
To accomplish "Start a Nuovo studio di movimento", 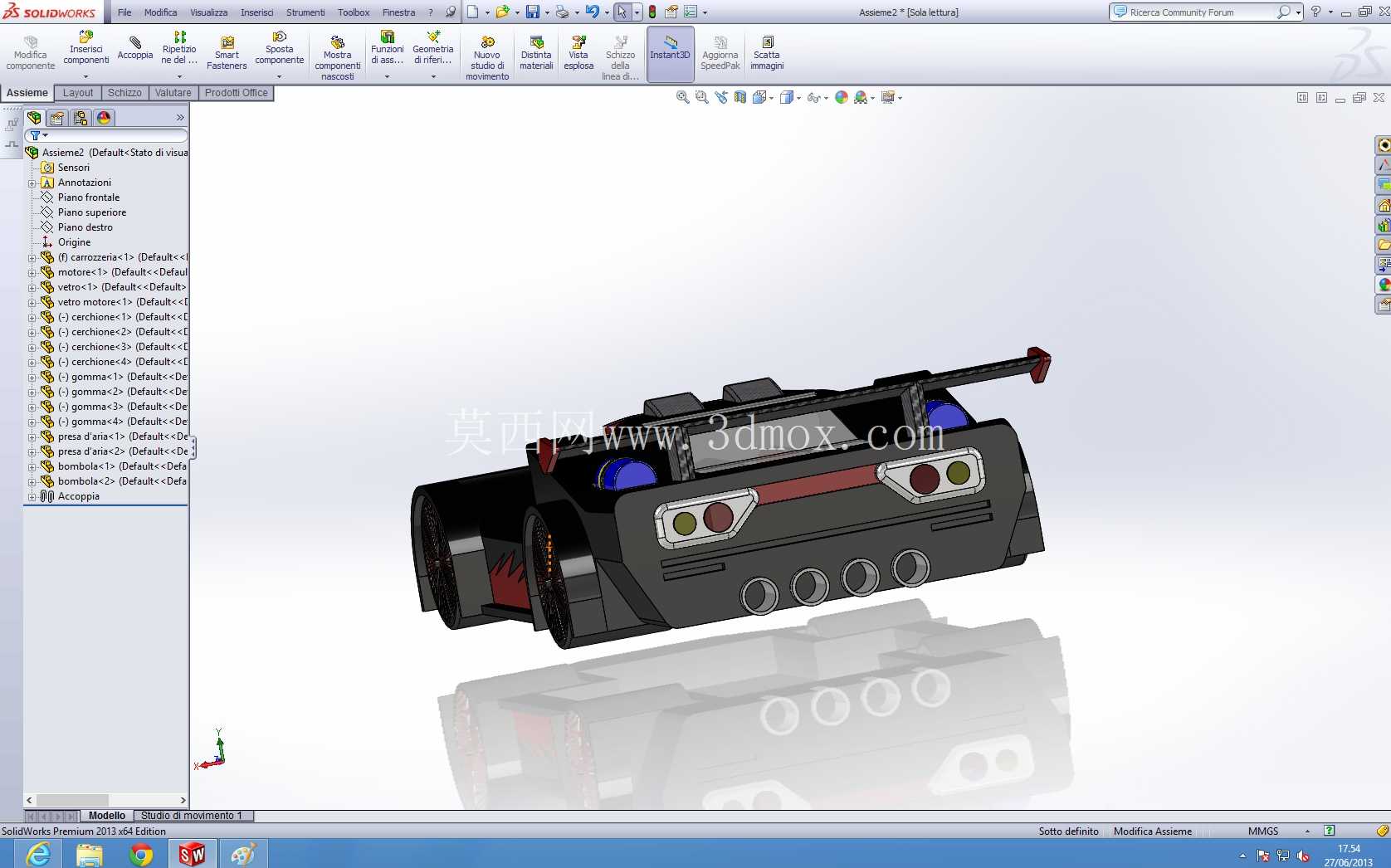I will point(487,58).
